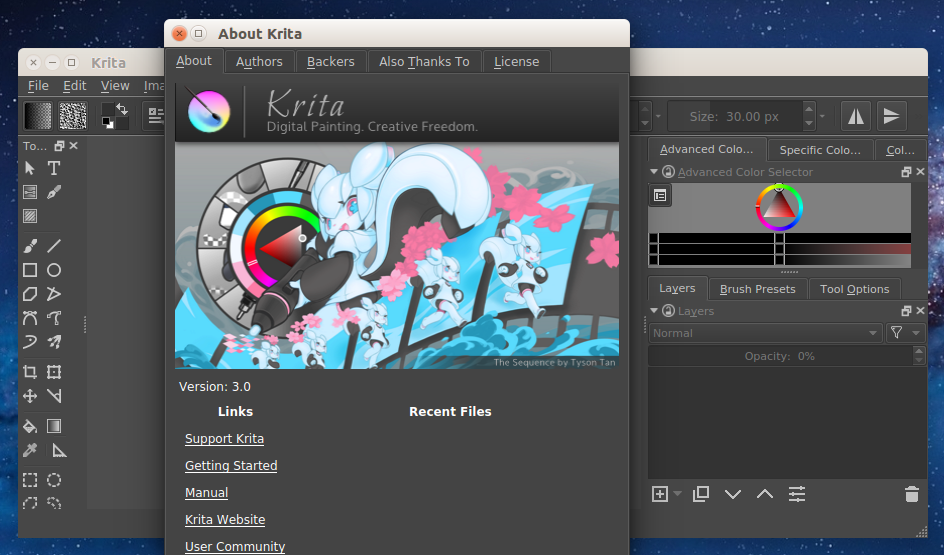The height and width of the screenshot is (555, 944).
Task: Collapse the Advanced Color Selector docker
Action: pyautogui.click(x=654, y=172)
